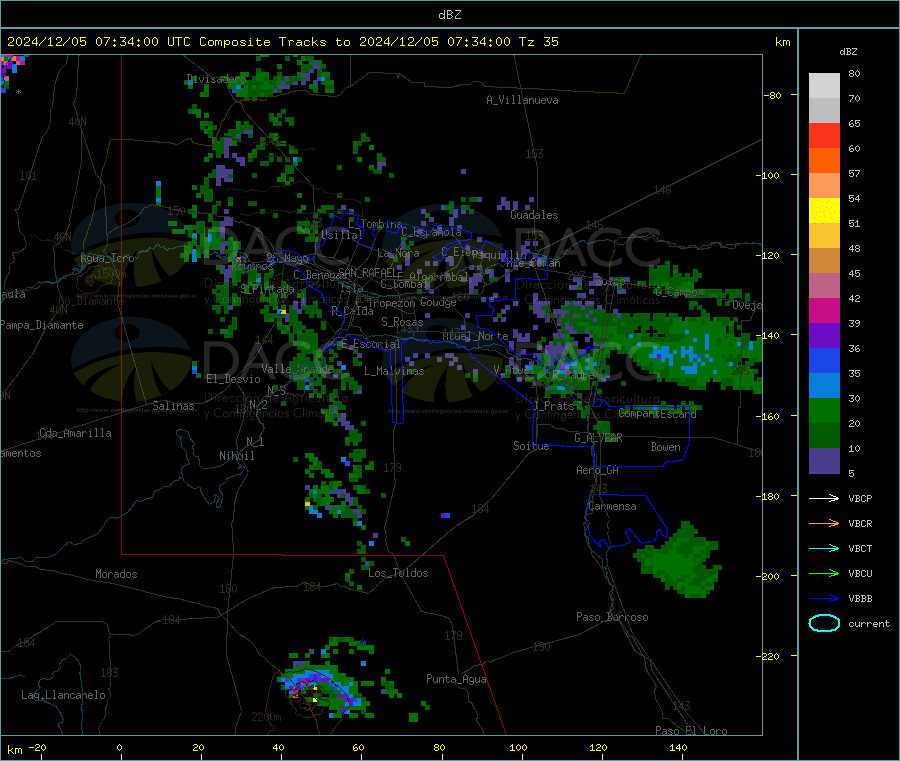Click the green rain cell southeast of Carmensa
900x761 pixels.
(680, 560)
